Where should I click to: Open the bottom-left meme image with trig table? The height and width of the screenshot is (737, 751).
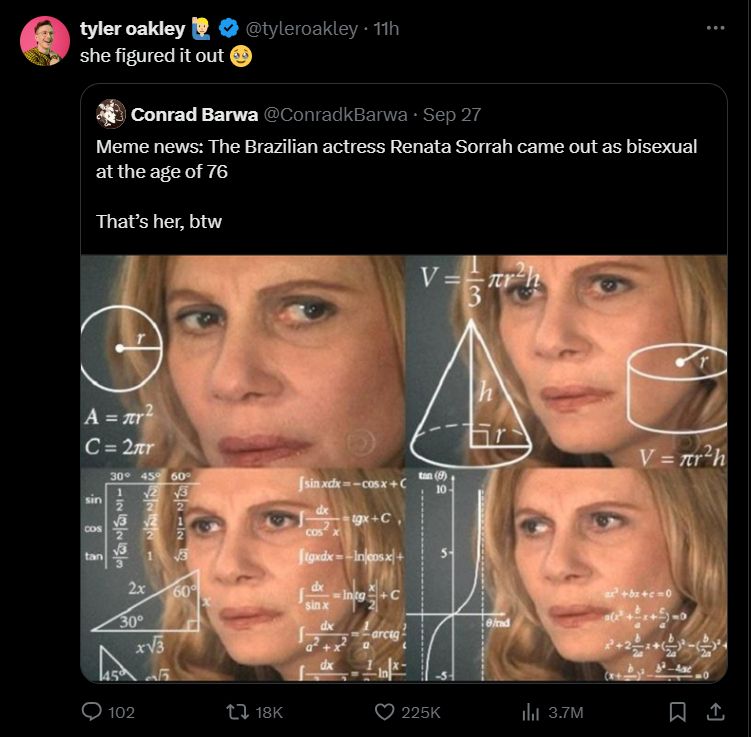[242, 576]
